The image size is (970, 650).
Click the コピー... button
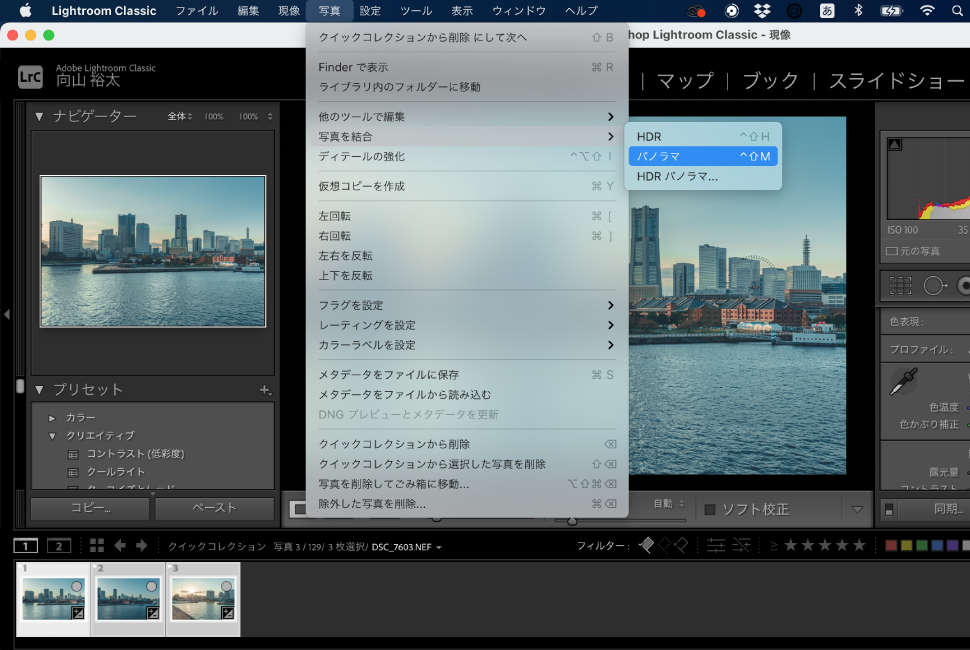coord(90,508)
